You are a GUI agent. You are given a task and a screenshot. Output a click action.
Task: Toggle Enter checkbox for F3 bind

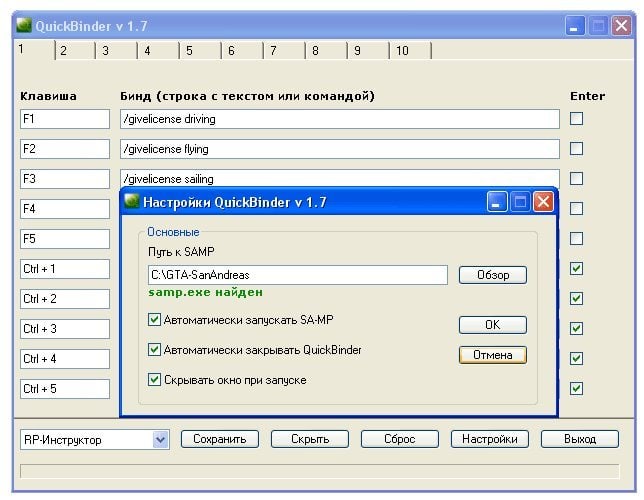tap(576, 179)
